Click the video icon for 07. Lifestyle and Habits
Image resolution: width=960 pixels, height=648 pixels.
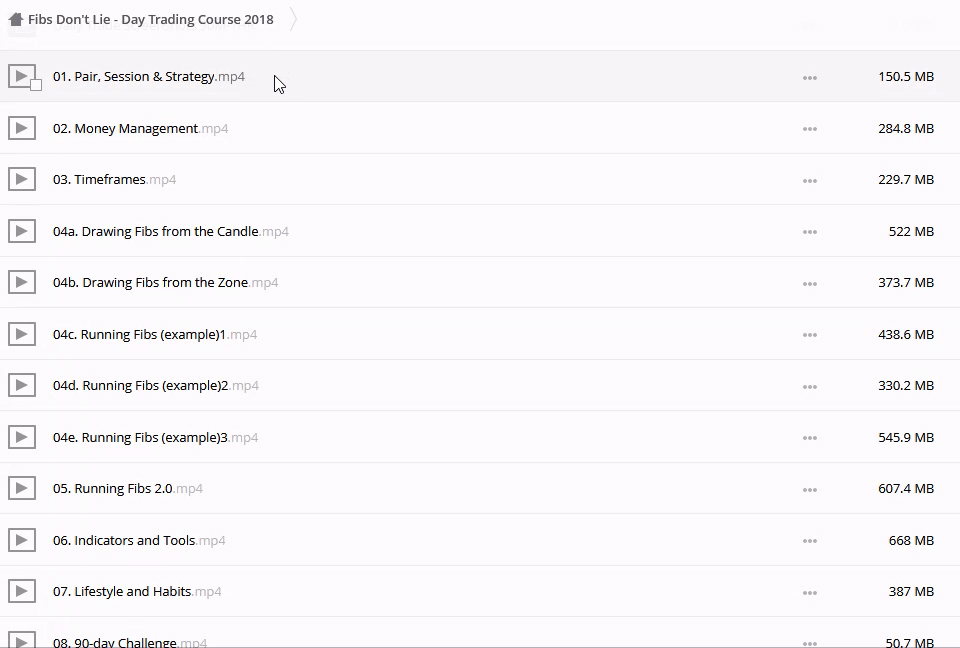tap(22, 592)
